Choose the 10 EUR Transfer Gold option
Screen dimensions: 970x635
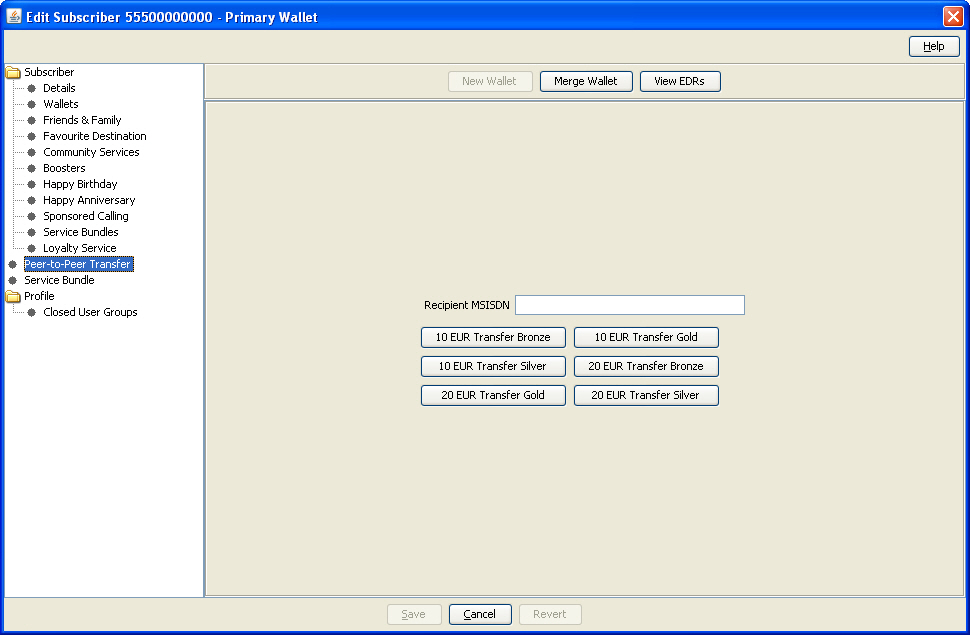pyautogui.click(x=646, y=337)
